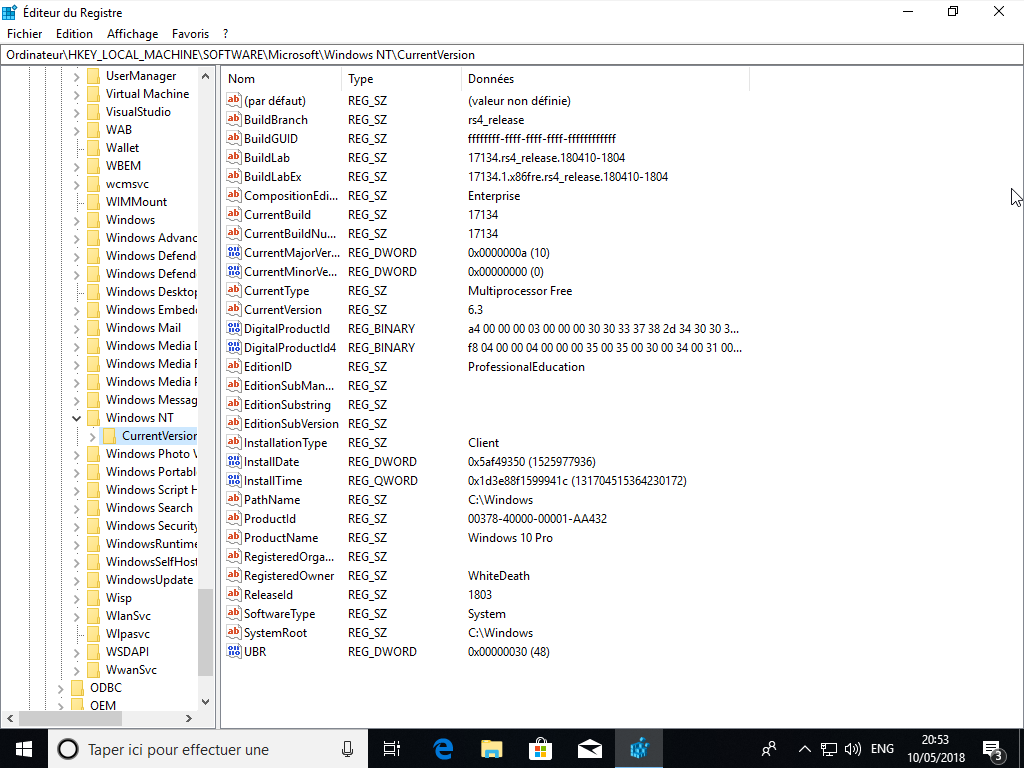Select the InstallationType value name
This screenshot has height=768, width=1024.
(x=285, y=442)
